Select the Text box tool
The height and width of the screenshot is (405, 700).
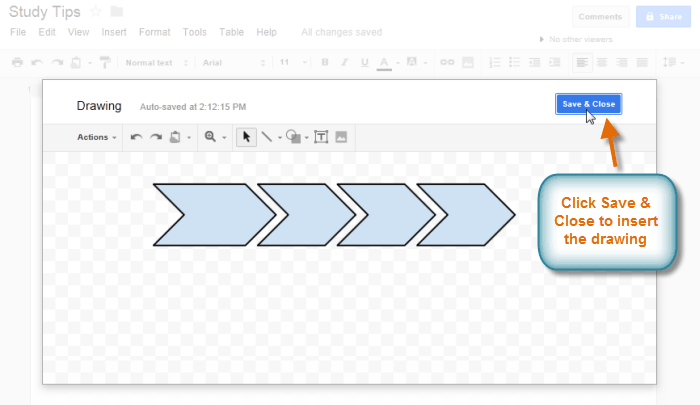pos(321,137)
